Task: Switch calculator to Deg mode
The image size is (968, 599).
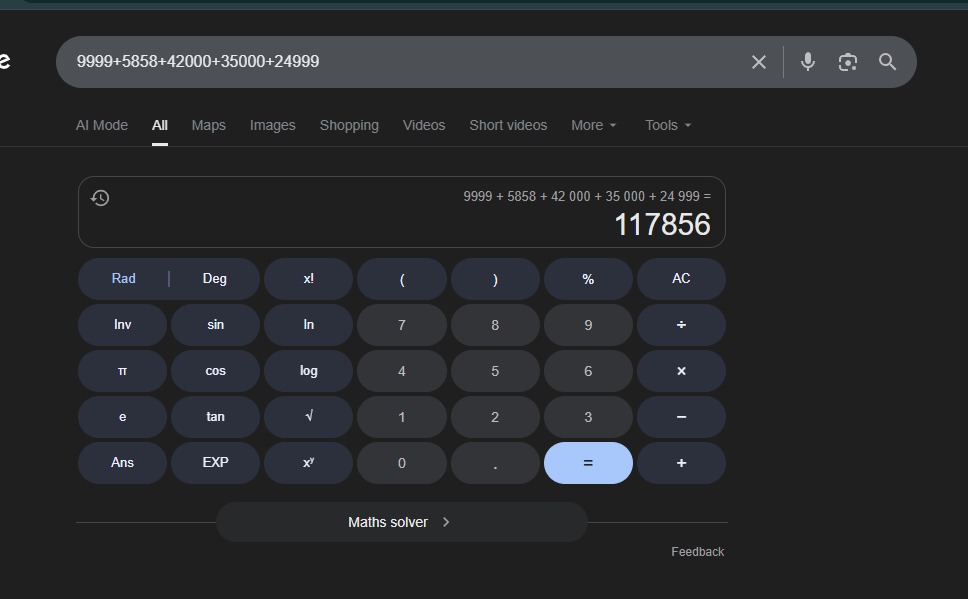Action: (x=215, y=279)
